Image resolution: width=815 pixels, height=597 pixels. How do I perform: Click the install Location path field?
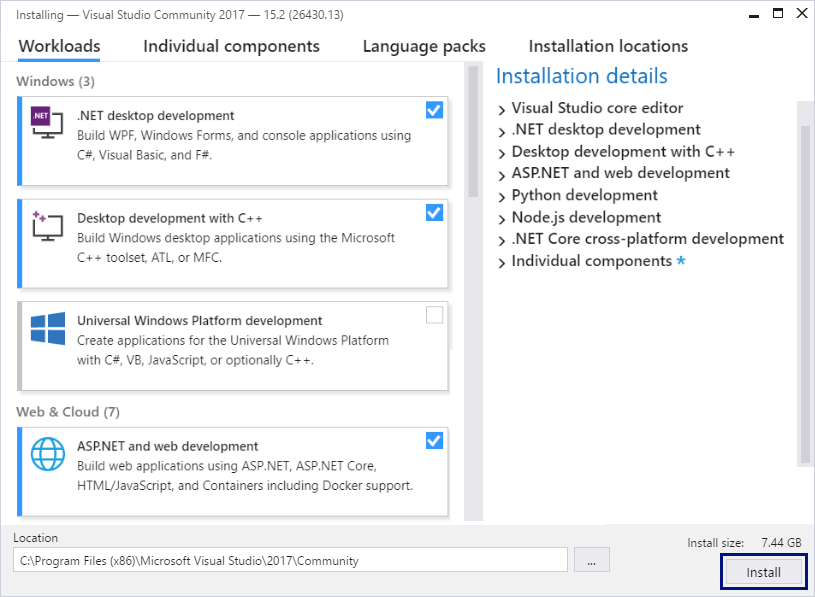(x=290, y=560)
